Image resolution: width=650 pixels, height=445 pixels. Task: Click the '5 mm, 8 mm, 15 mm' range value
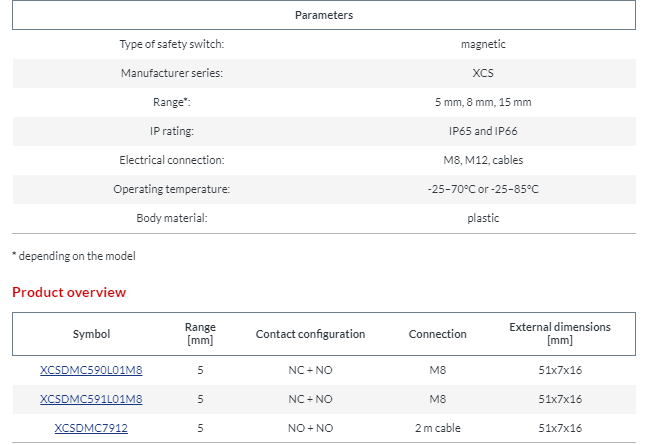click(x=483, y=102)
